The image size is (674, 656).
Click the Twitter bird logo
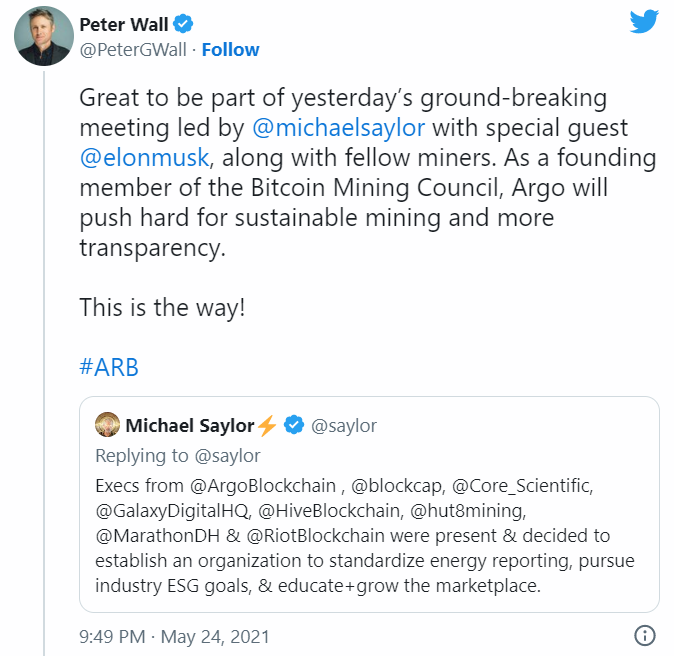pos(644,23)
